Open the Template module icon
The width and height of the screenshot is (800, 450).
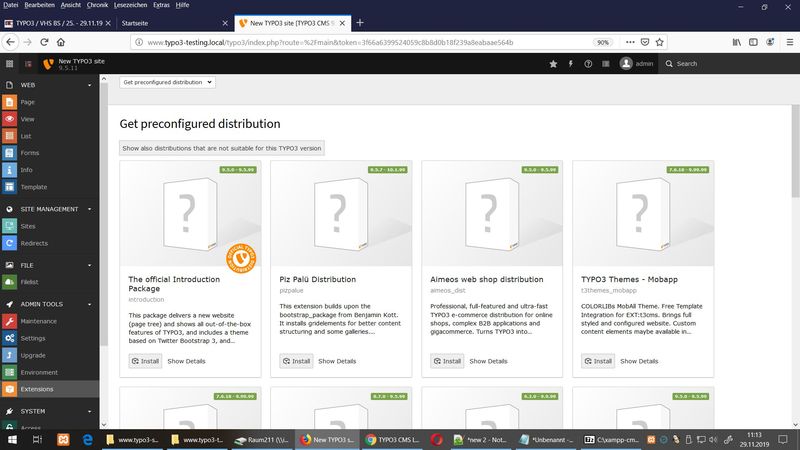[9, 187]
